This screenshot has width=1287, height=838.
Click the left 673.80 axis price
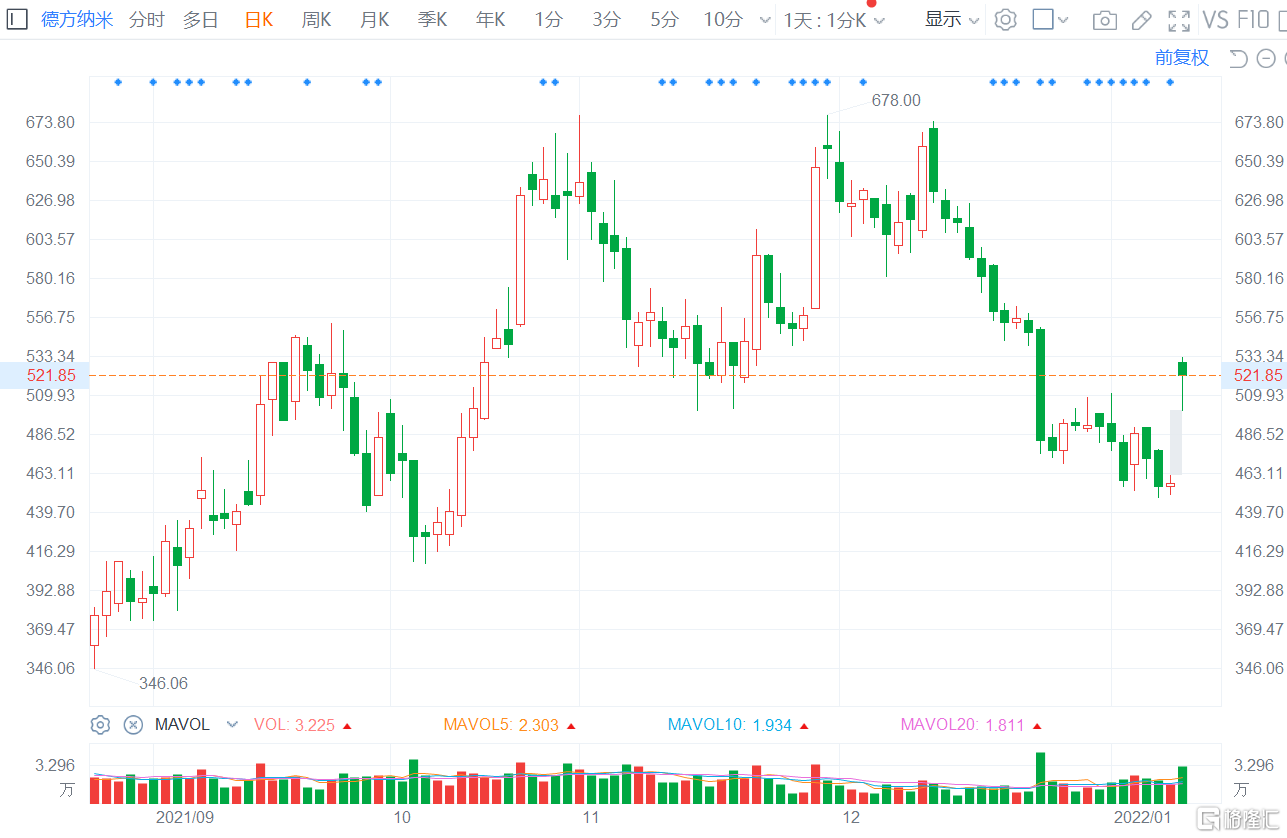[51, 122]
